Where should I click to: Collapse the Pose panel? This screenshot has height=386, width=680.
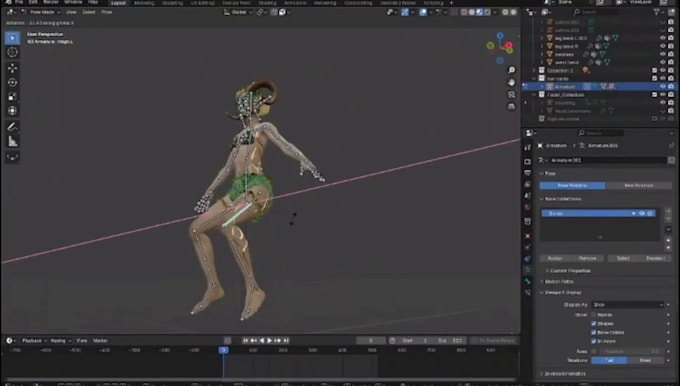[x=549, y=173]
